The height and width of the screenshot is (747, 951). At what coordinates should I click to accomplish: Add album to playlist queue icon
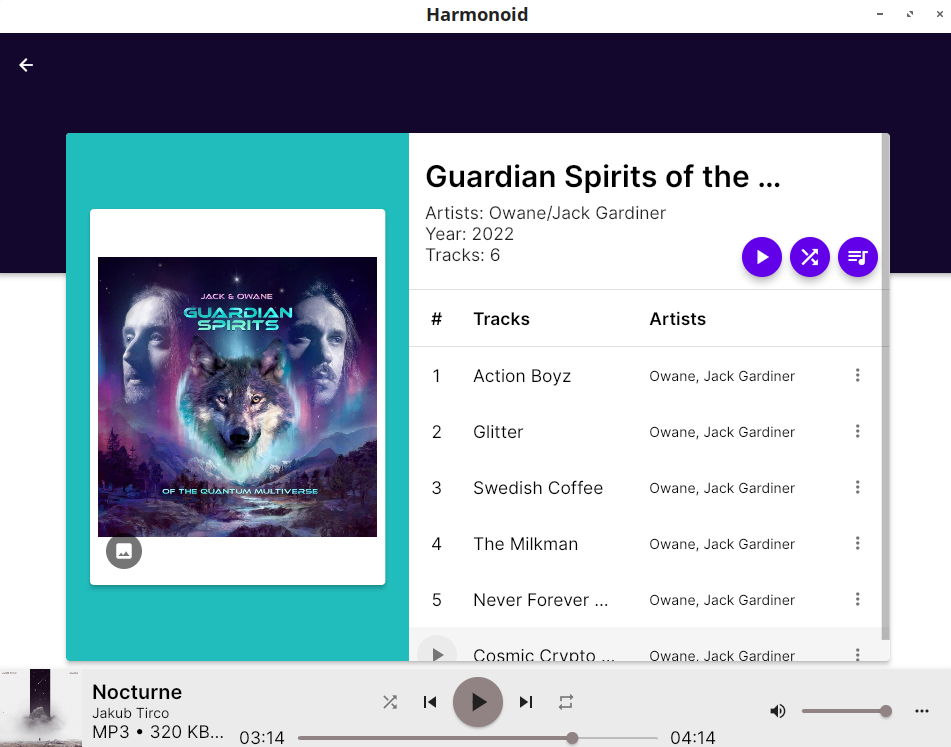pyautogui.click(x=858, y=257)
